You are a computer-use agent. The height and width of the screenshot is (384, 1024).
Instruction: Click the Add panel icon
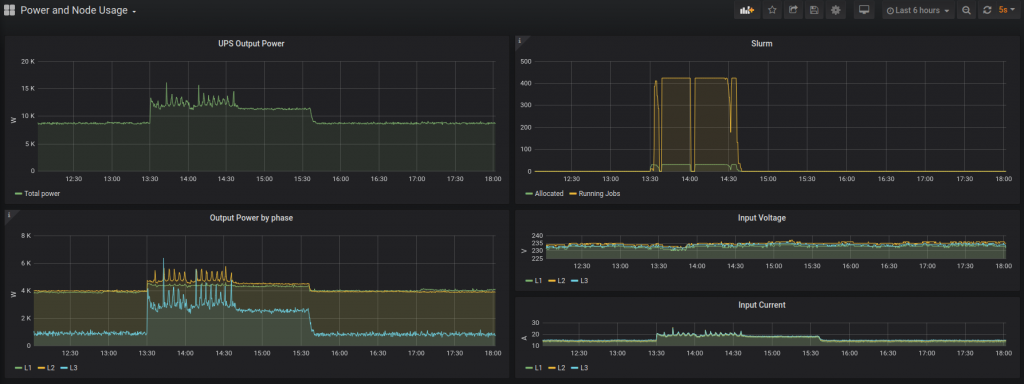pyautogui.click(x=746, y=10)
